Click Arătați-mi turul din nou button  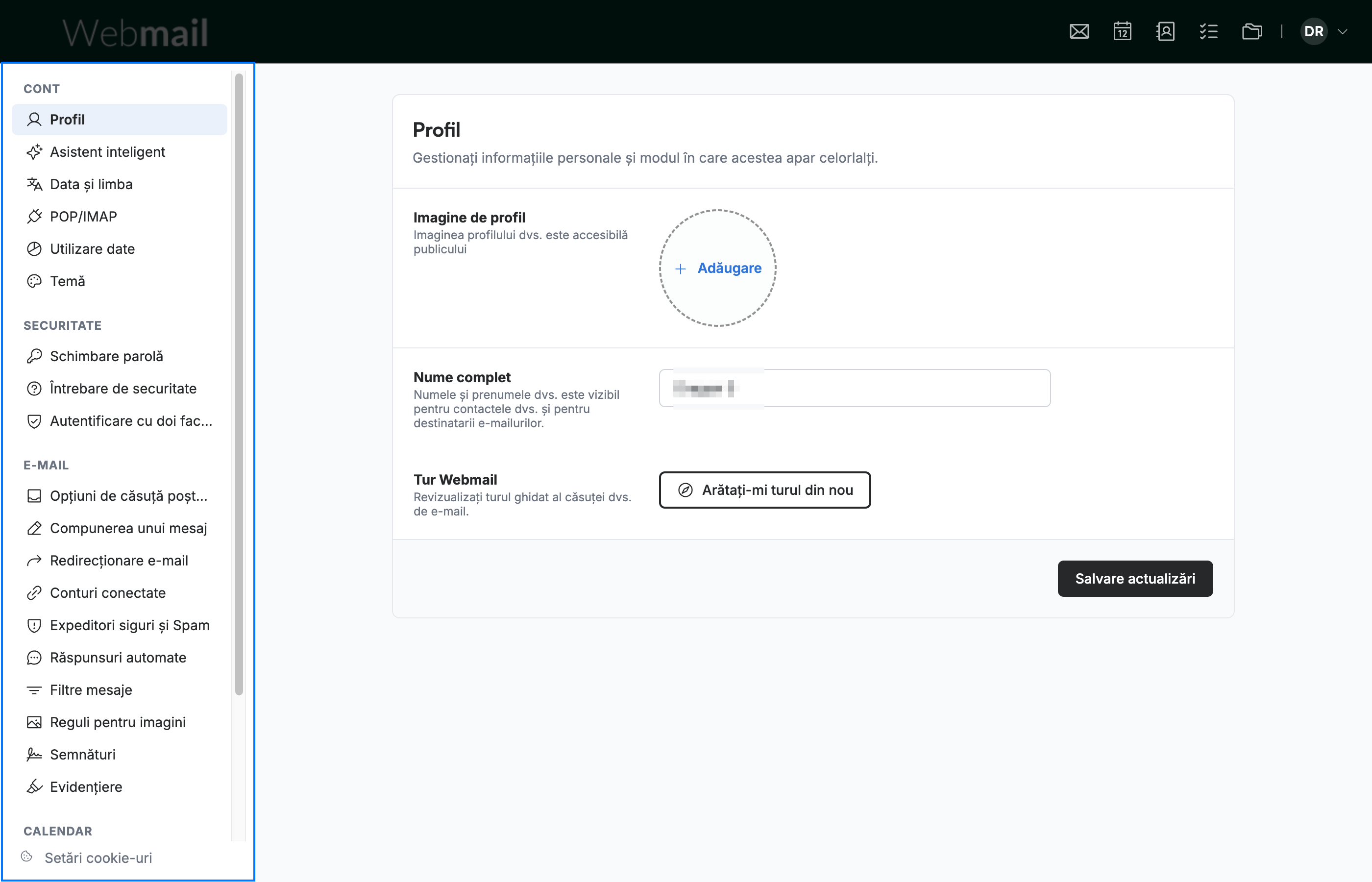tap(764, 490)
